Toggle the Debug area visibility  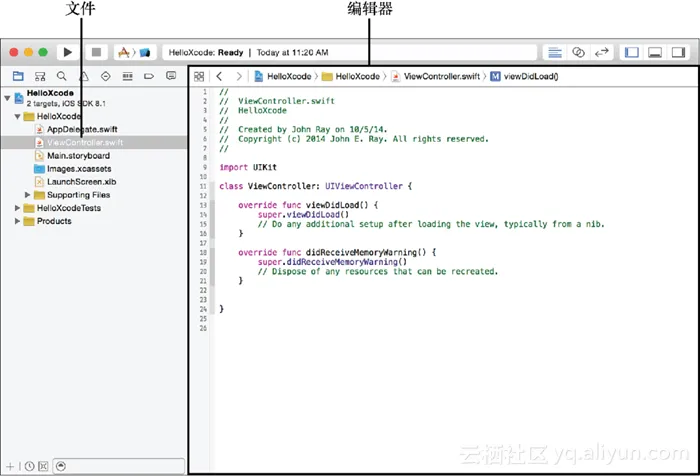point(655,52)
